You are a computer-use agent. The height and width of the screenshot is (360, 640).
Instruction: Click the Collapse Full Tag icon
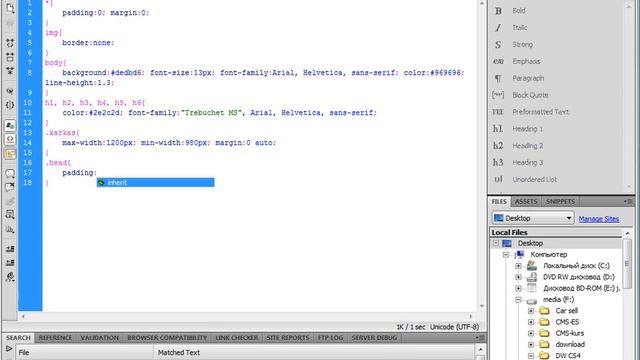pos(10,42)
